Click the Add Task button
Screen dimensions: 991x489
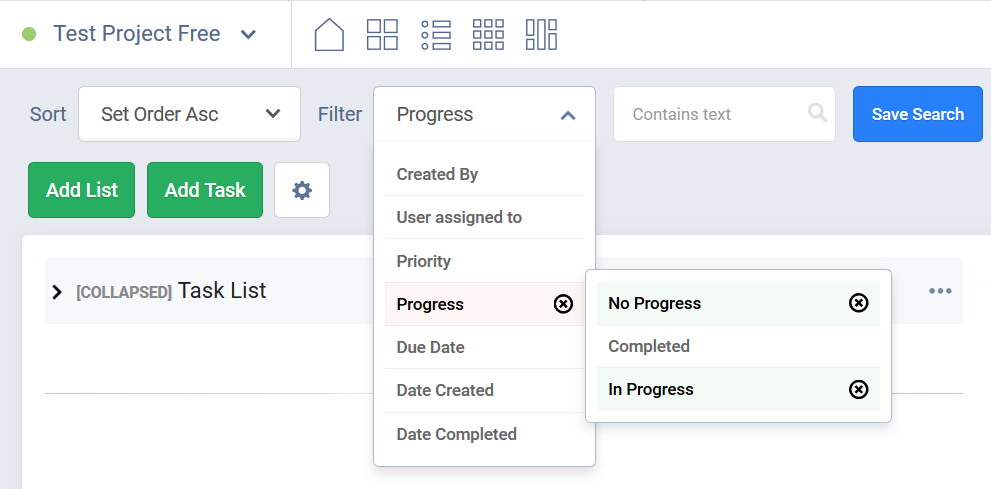tap(205, 190)
